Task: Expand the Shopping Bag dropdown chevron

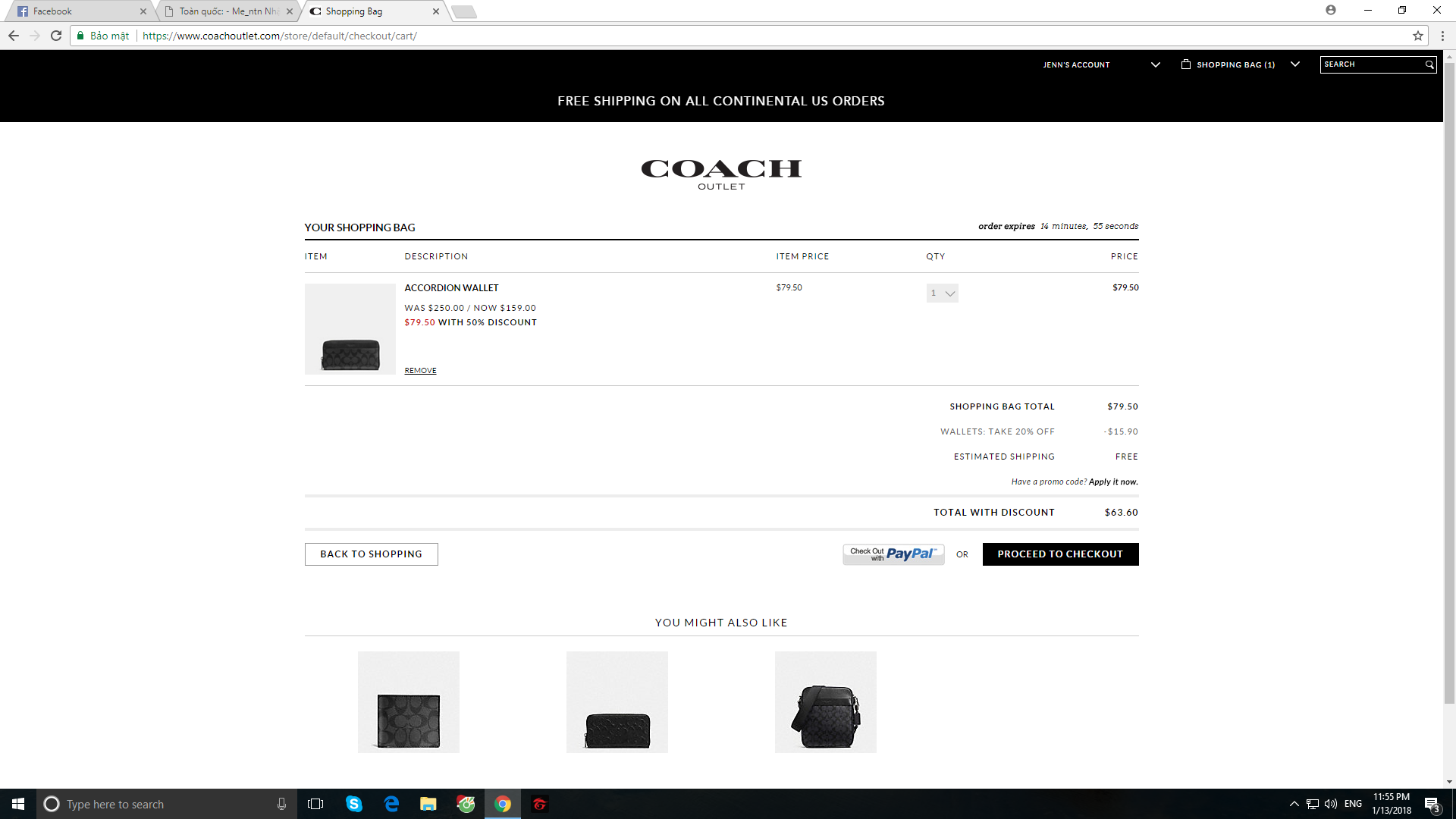Action: point(1295,64)
